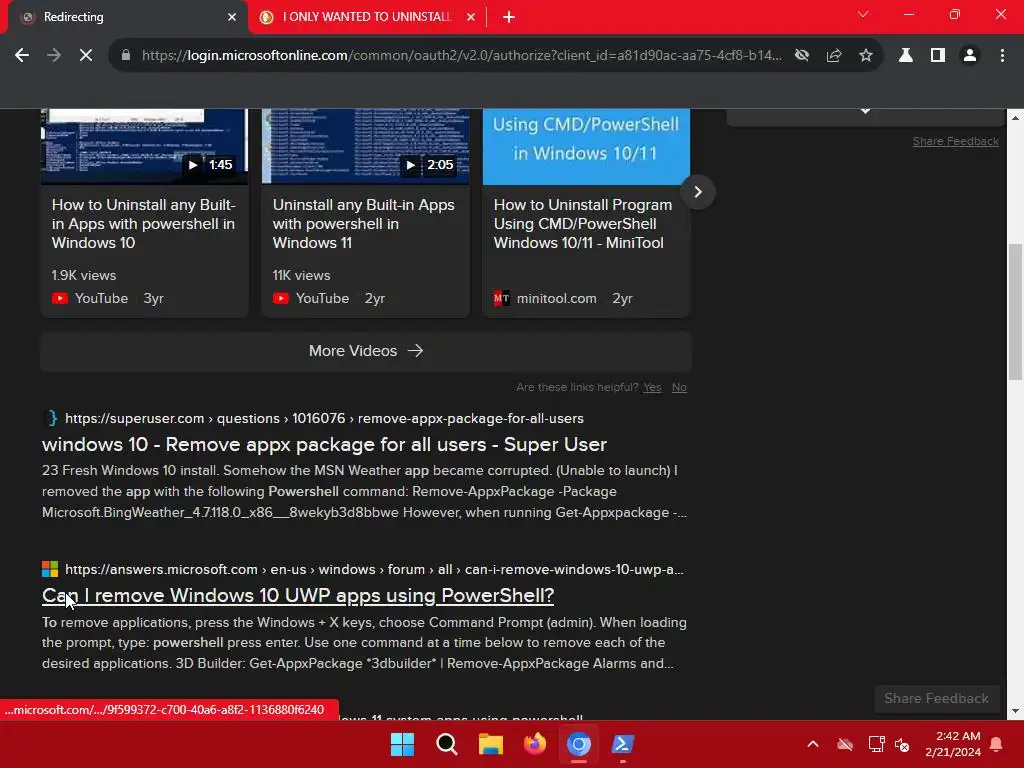Click the bottom Share Feedback button
Image resolution: width=1024 pixels, height=768 pixels.
click(x=936, y=698)
